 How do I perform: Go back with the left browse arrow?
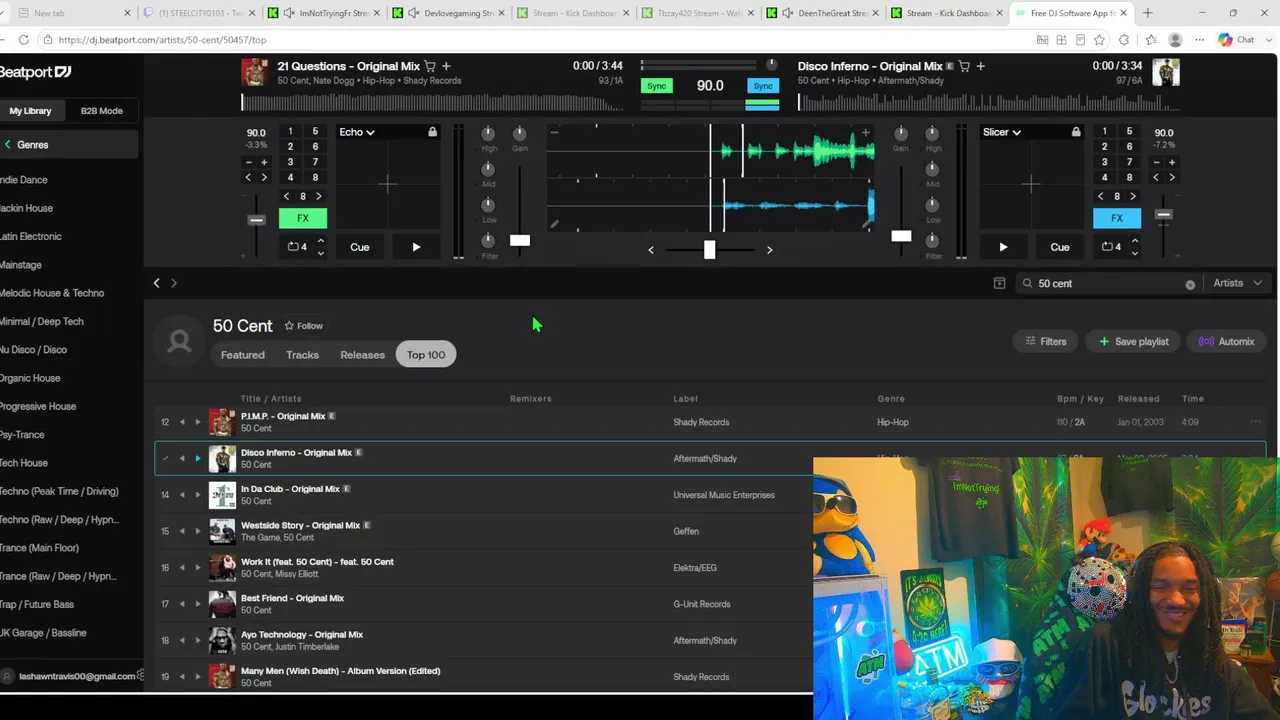pos(156,283)
